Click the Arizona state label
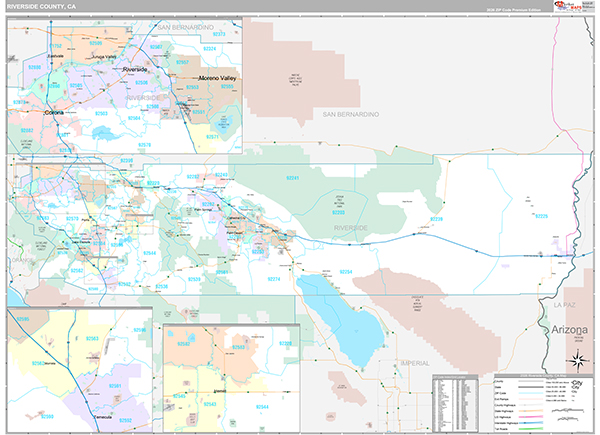Screen dimensions: 600x435 click(x=571, y=330)
